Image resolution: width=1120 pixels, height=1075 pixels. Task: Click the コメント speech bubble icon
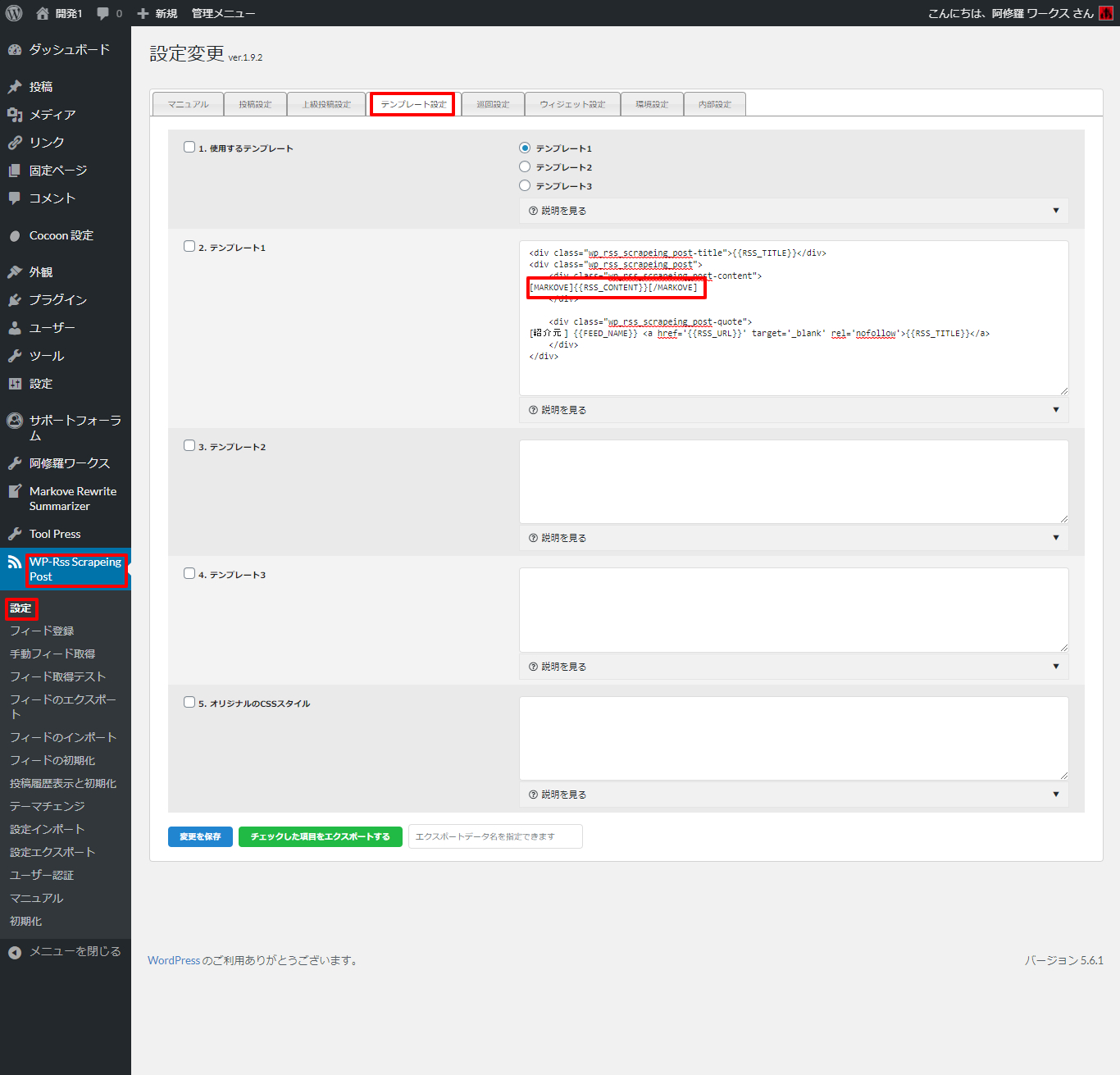click(15, 198)
